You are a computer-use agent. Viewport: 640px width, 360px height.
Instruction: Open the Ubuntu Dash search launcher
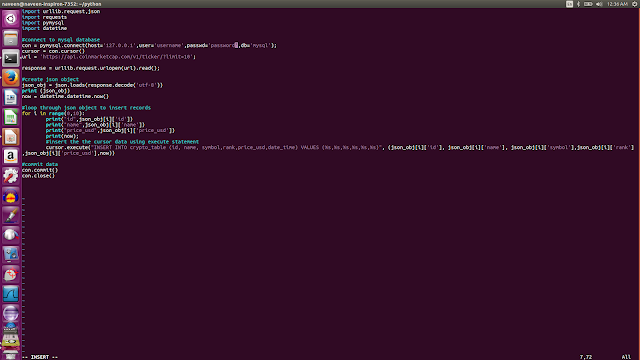pos(11,19)
